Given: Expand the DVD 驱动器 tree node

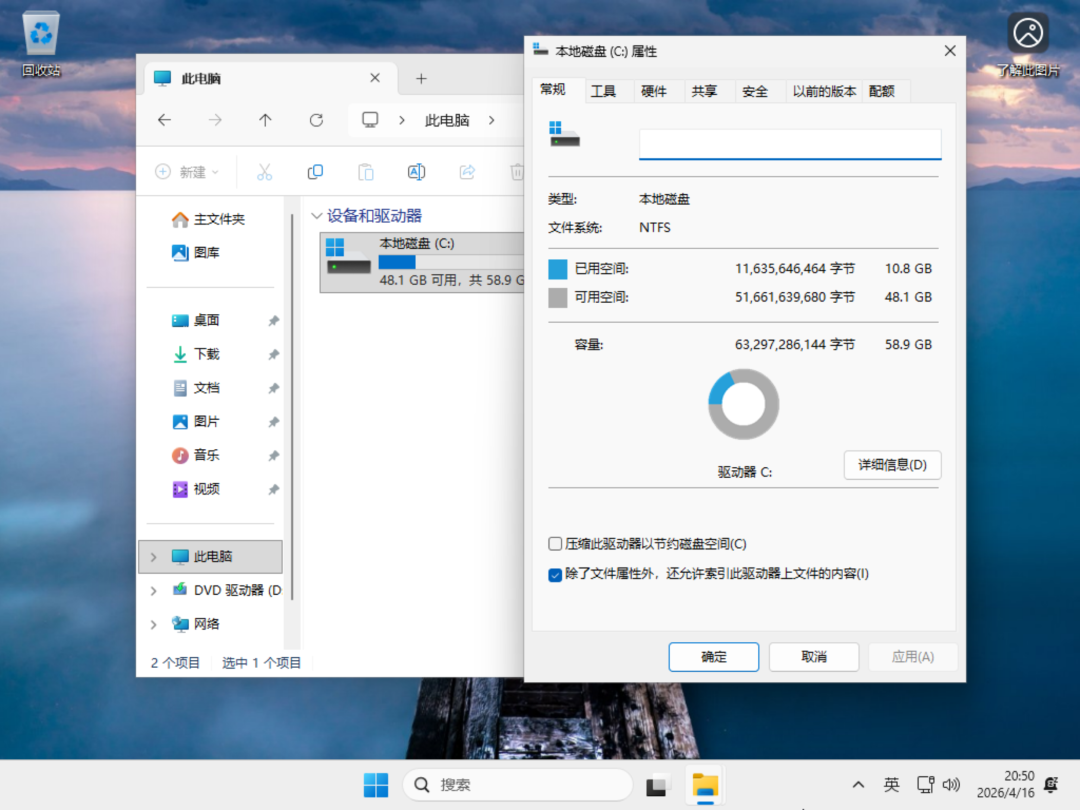Looking at the screenshot, I should click(154, 590).
